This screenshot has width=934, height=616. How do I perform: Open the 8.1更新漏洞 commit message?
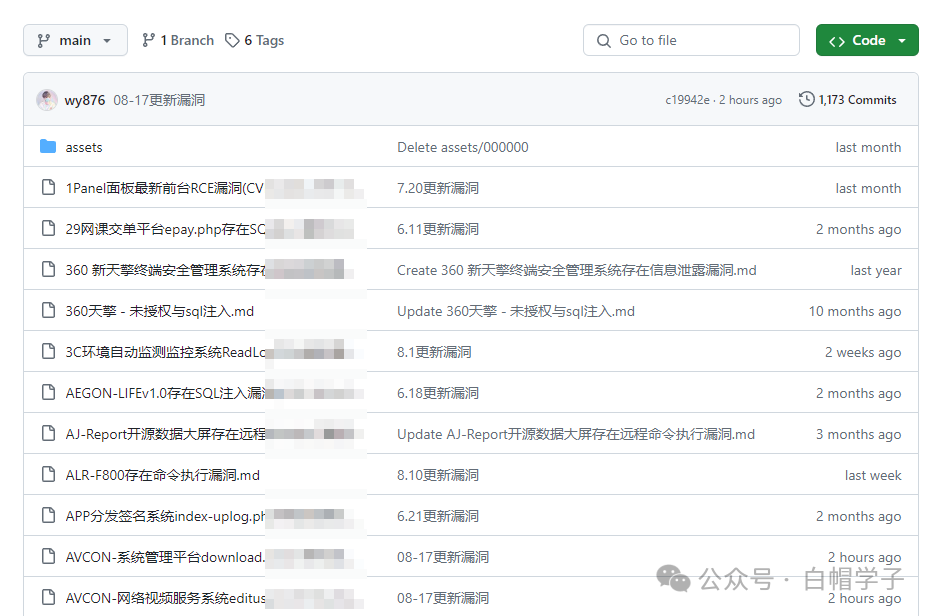pyautogui.click(x=434, y=353)
